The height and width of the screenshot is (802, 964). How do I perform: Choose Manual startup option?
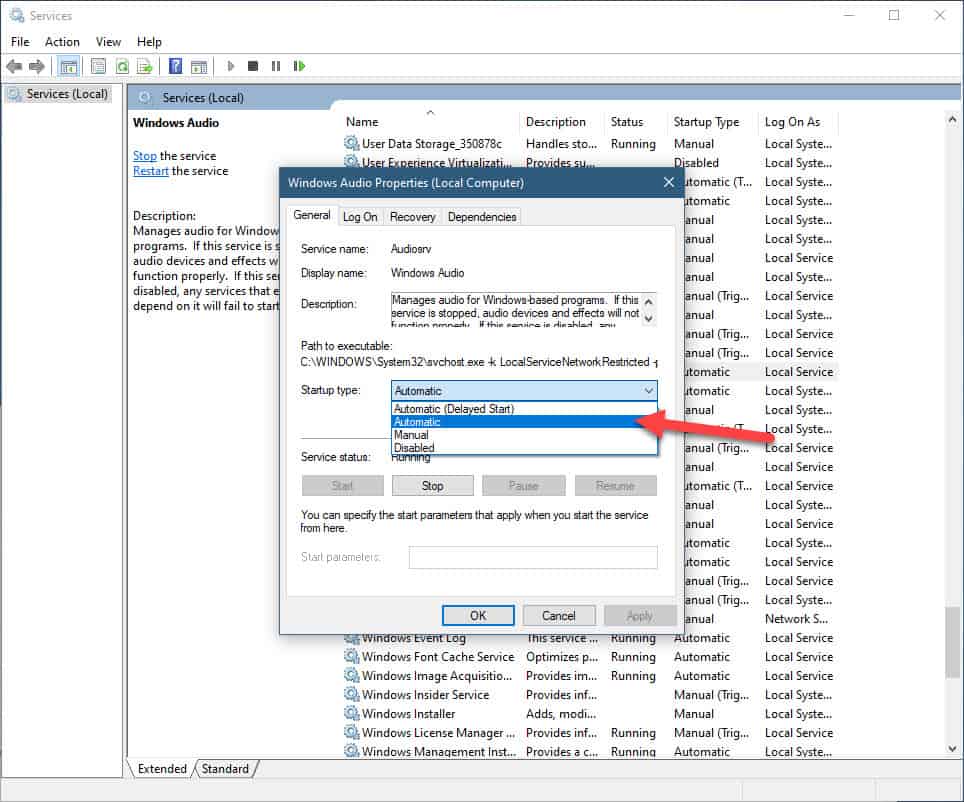(524, 435)
